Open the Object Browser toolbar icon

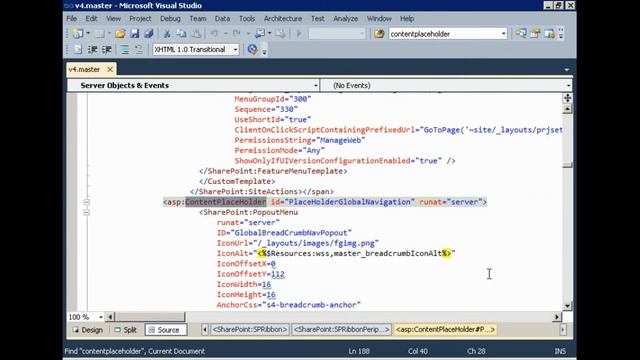549,34
